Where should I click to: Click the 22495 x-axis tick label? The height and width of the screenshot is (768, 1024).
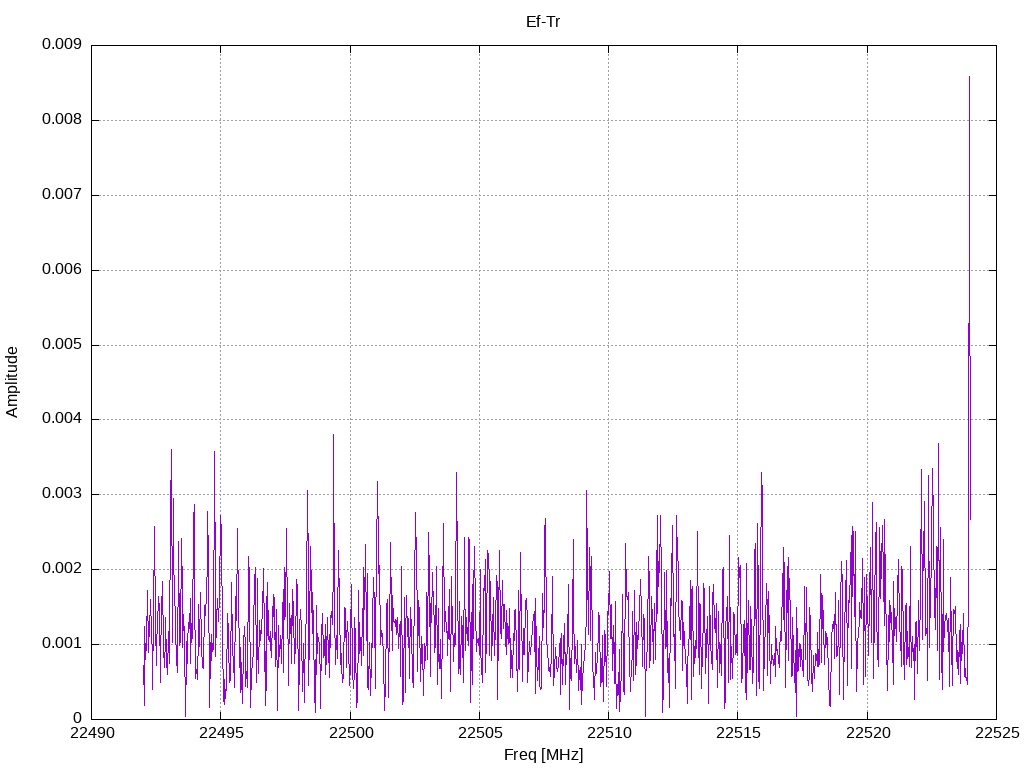point(221,734)
